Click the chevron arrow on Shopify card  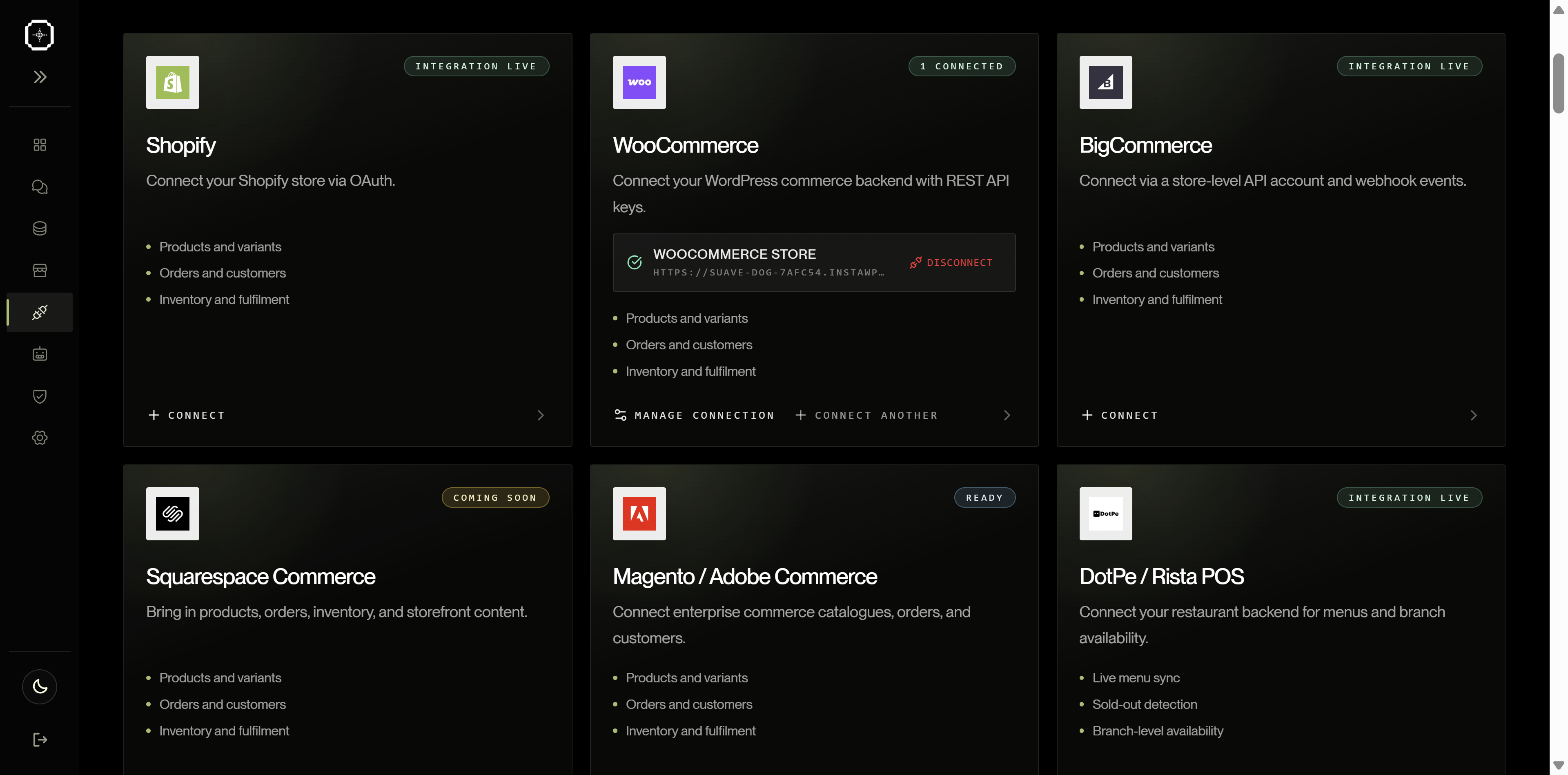coord(541,415)
